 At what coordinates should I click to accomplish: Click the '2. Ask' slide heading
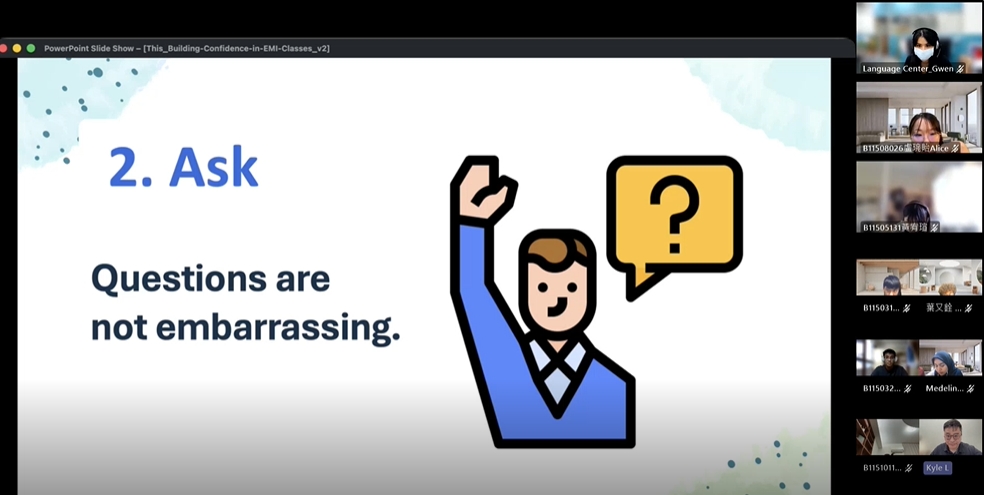coord(184,168)
